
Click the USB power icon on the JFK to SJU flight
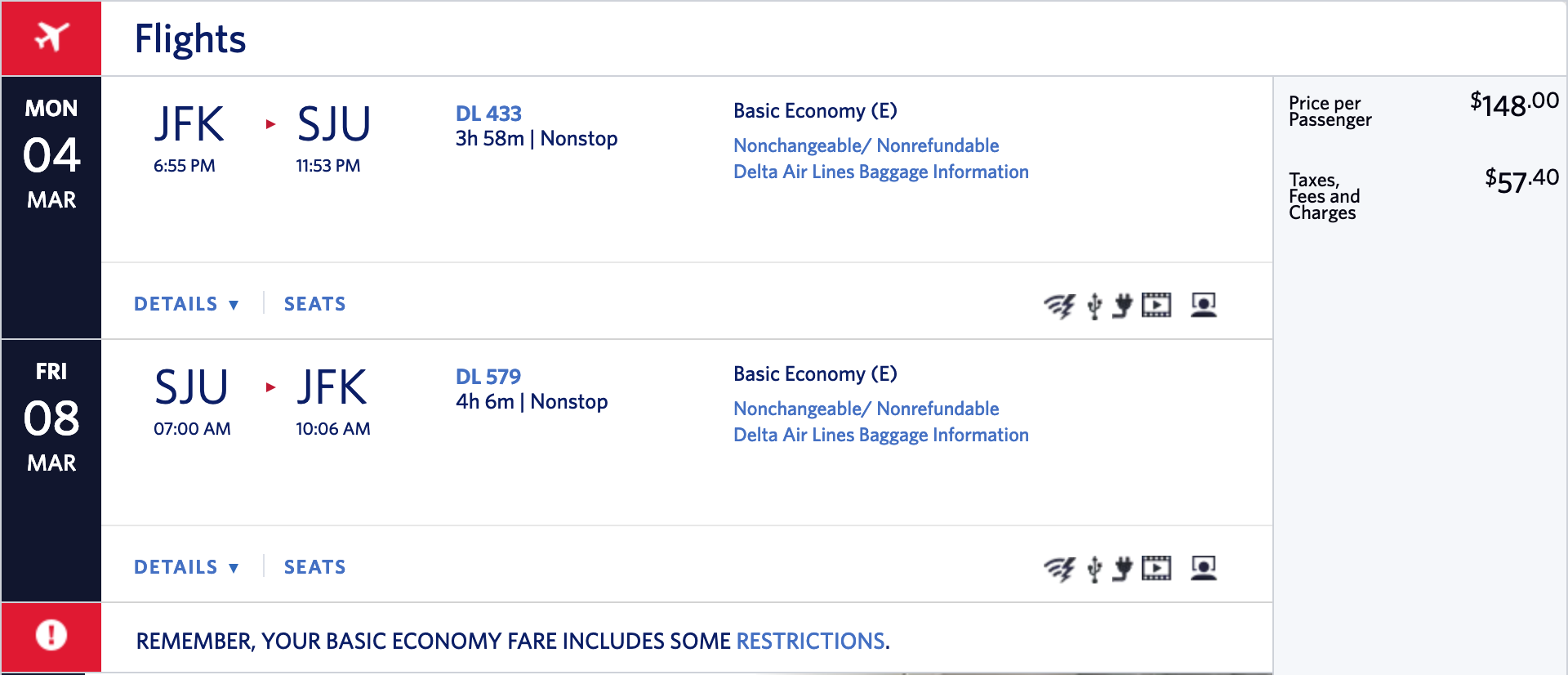point(1094,306)
